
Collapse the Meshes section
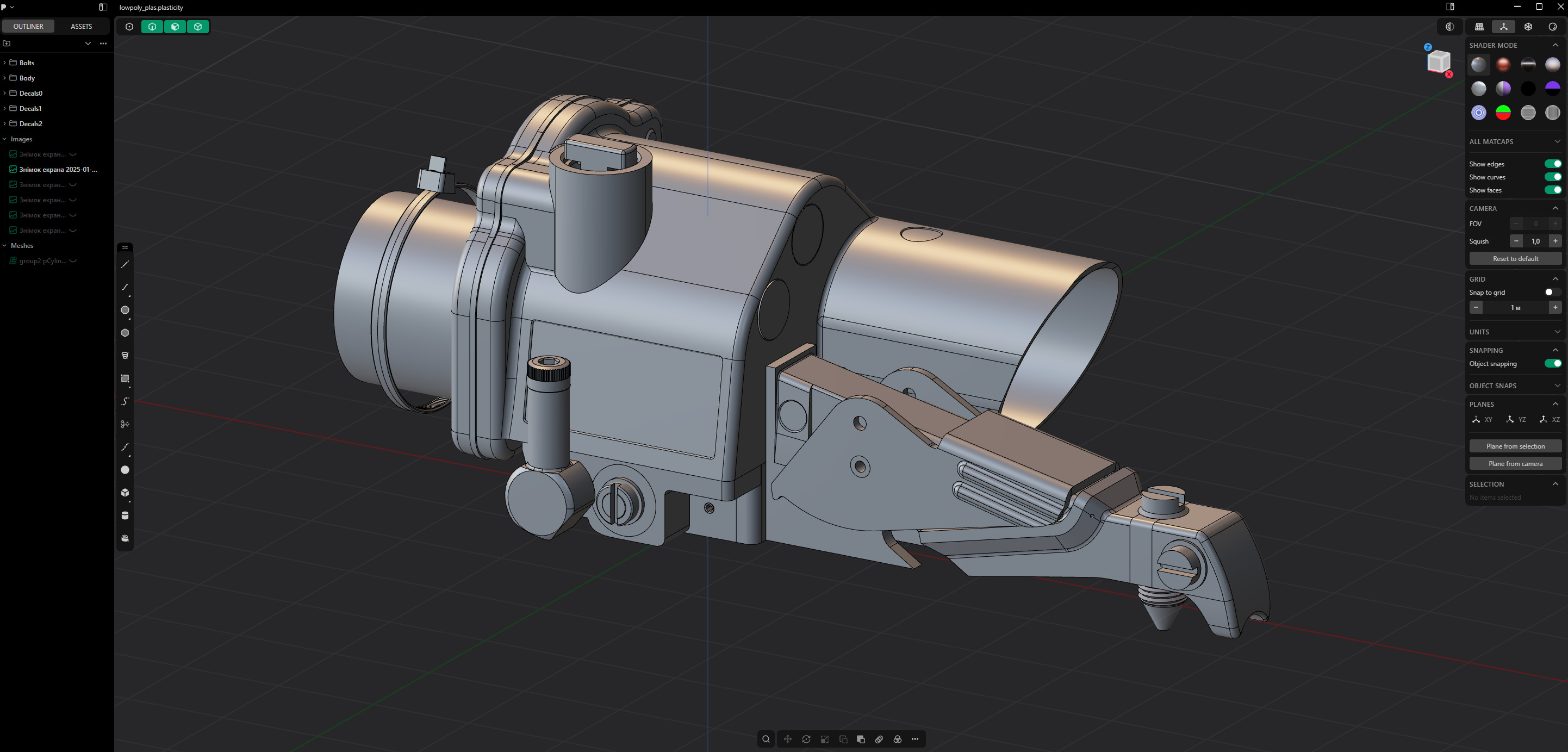point(5,245)
